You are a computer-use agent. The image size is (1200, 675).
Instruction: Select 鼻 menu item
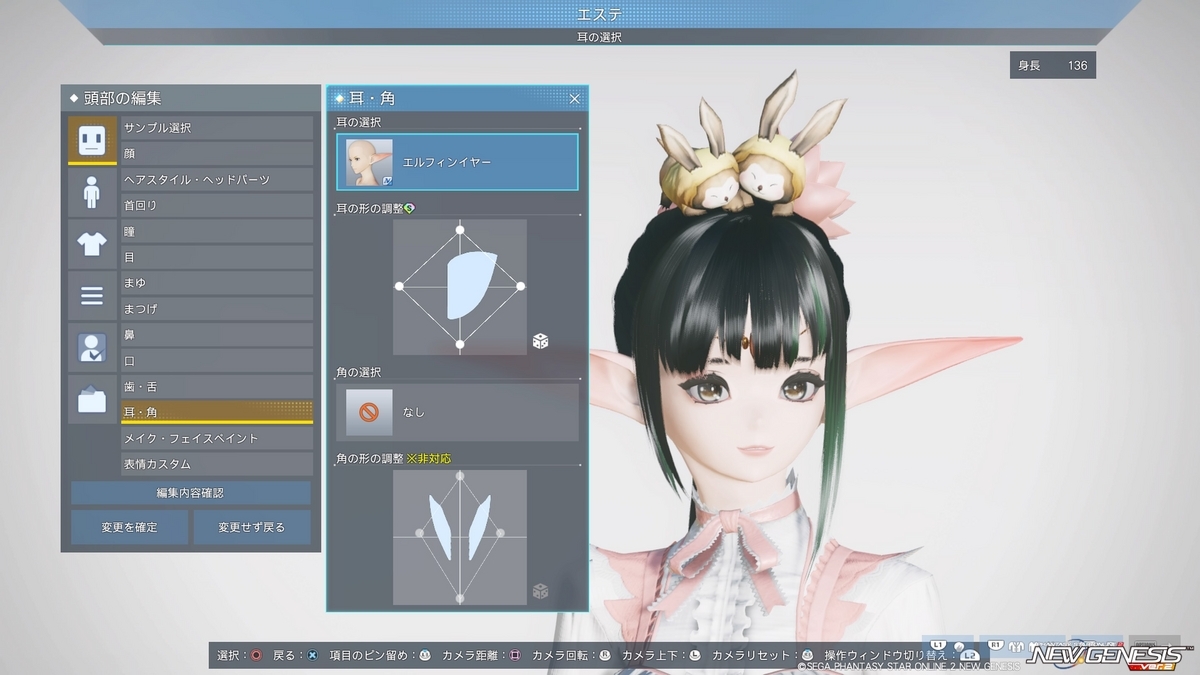217,335
